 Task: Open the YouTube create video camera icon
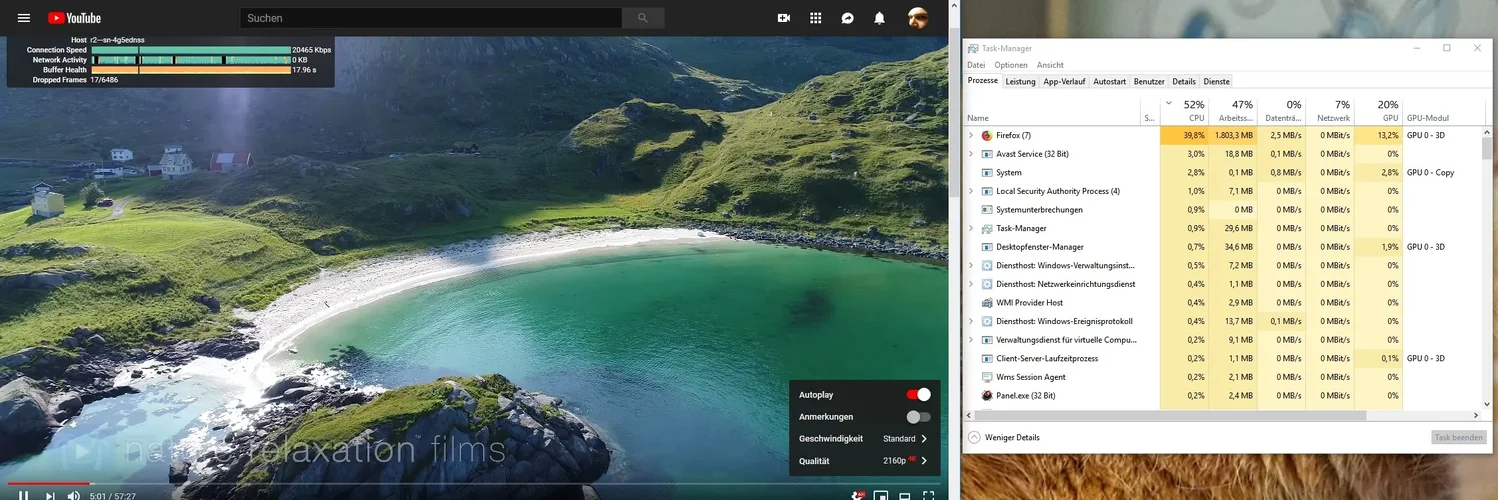tap(784, 18)
